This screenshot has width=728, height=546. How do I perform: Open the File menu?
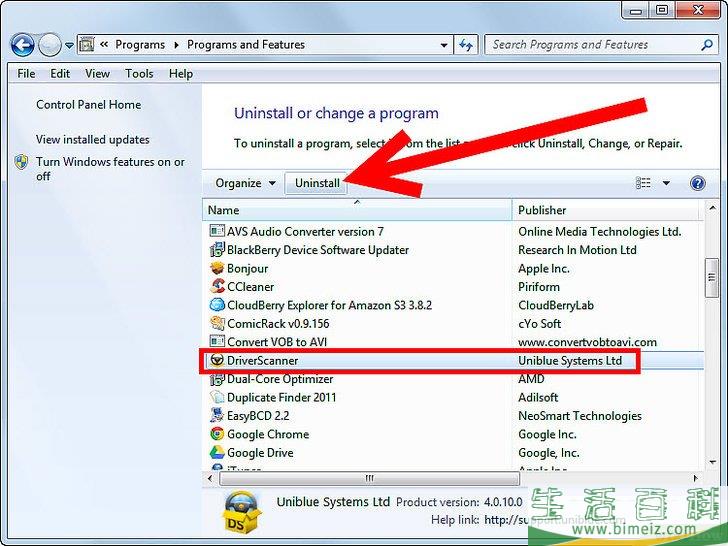[x=26, y=74]
